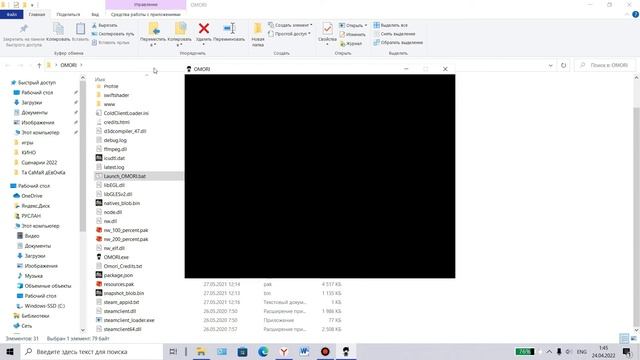640x360 pixels.
Task: Click the Копировать ribbon icon
Action: [x=58, y=29]
